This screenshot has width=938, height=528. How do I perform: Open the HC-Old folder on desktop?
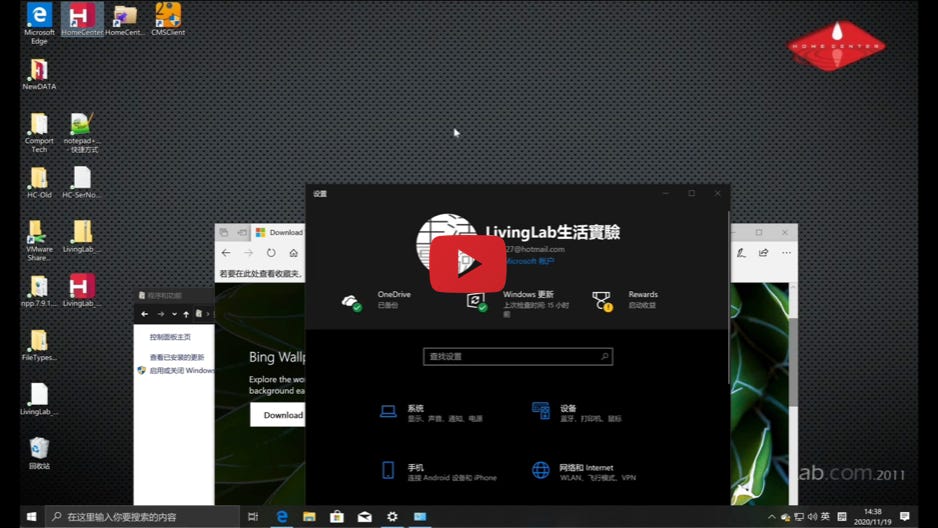point(39,182)
